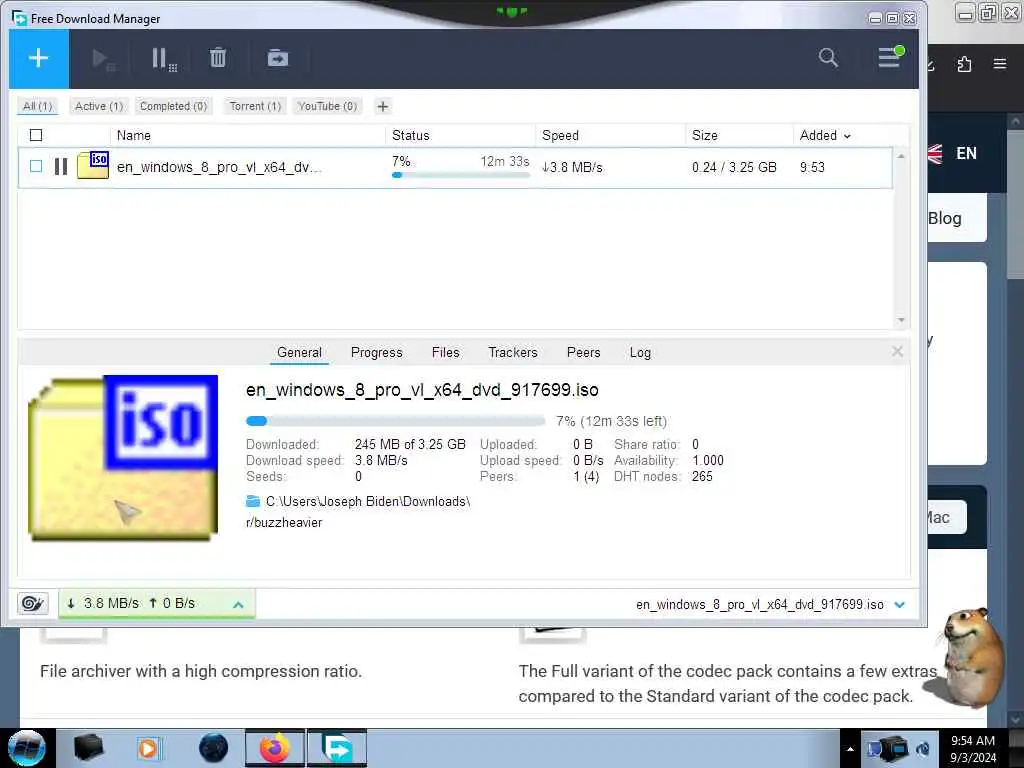
Task: Switch to the Files tab
Action: pyautogui.click(x=445, y=353)
